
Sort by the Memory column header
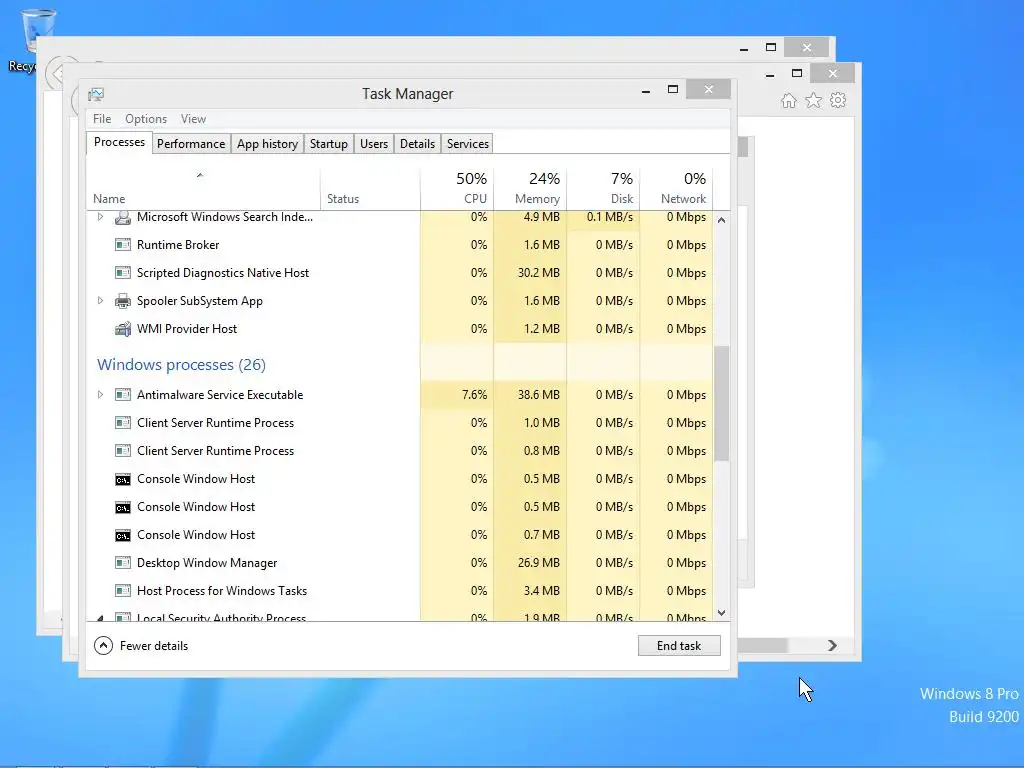point(530,189)
